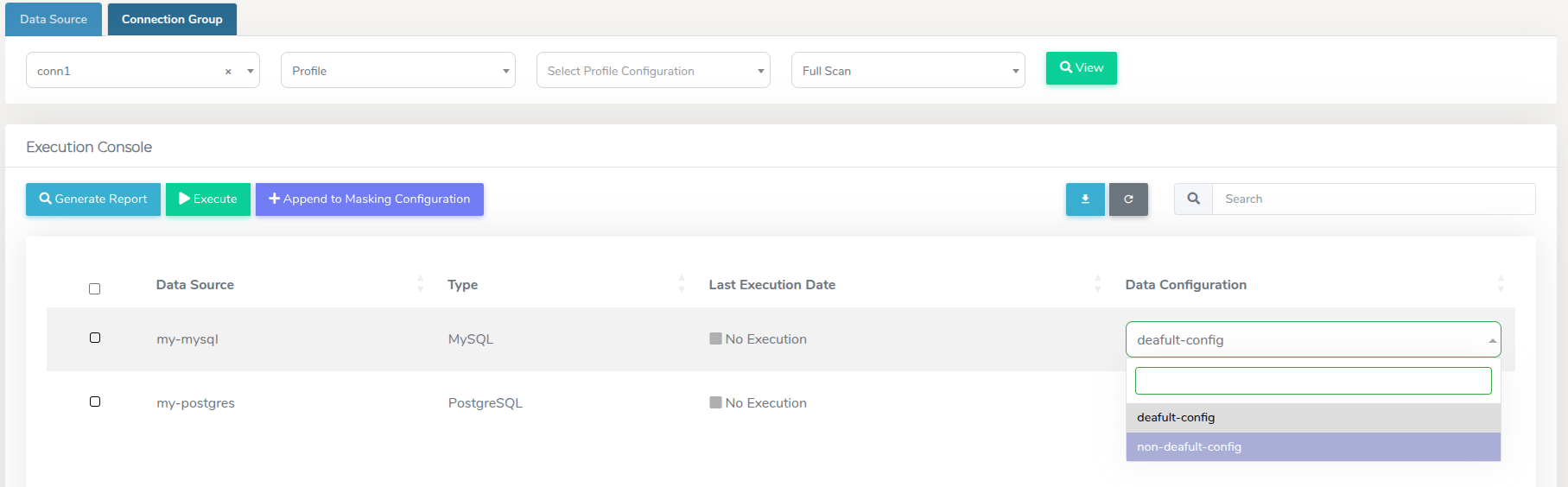
Task: Click the table Search input field
Action: coord(1373,199)
